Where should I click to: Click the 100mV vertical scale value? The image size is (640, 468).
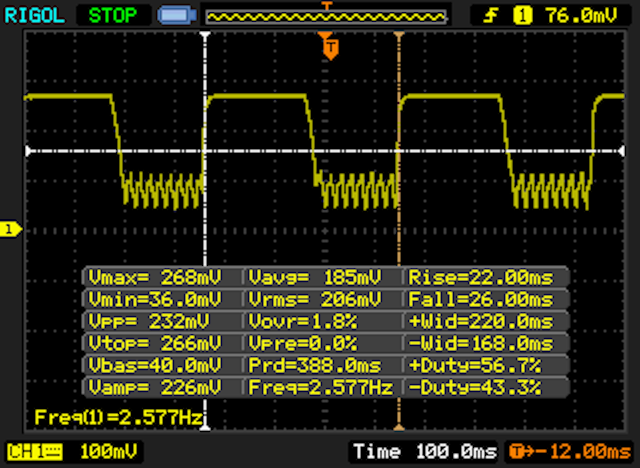pyautogui.click(x=108, y=452)
